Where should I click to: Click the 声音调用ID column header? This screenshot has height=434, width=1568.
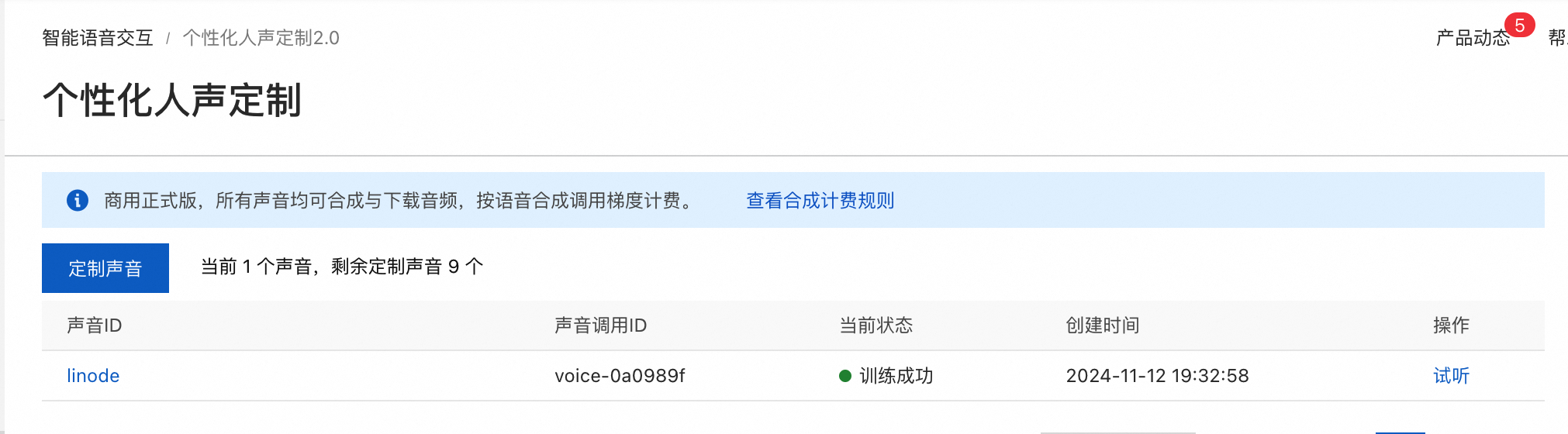[601, 325]
